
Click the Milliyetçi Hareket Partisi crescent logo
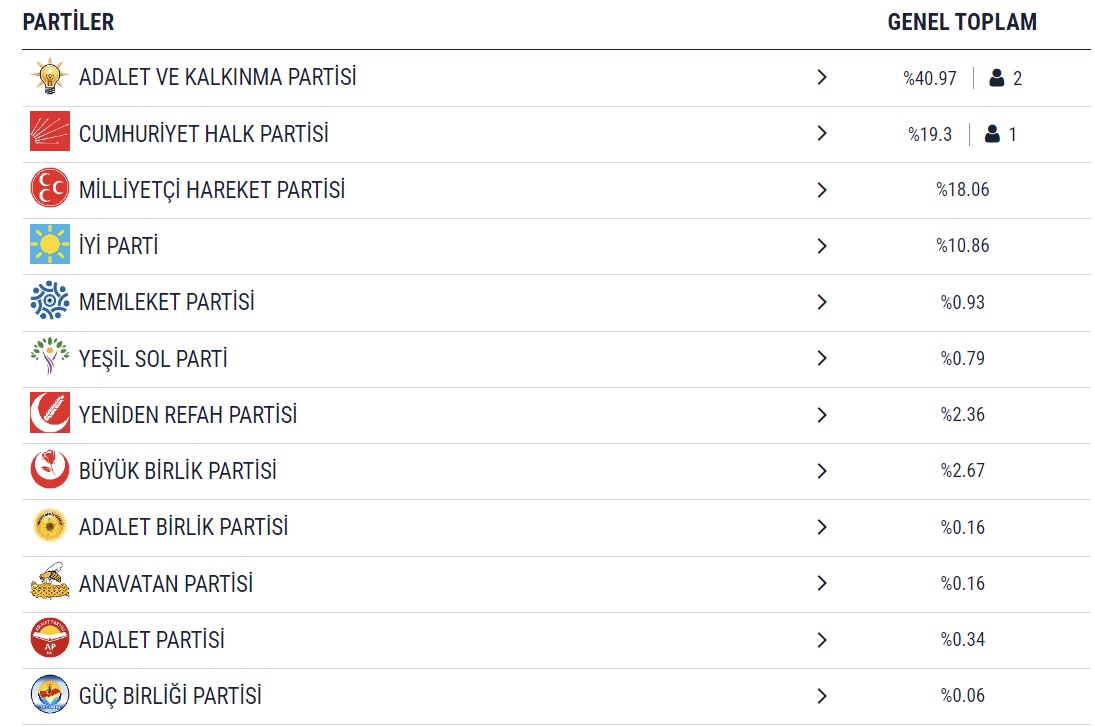click(x=49, y=189)
